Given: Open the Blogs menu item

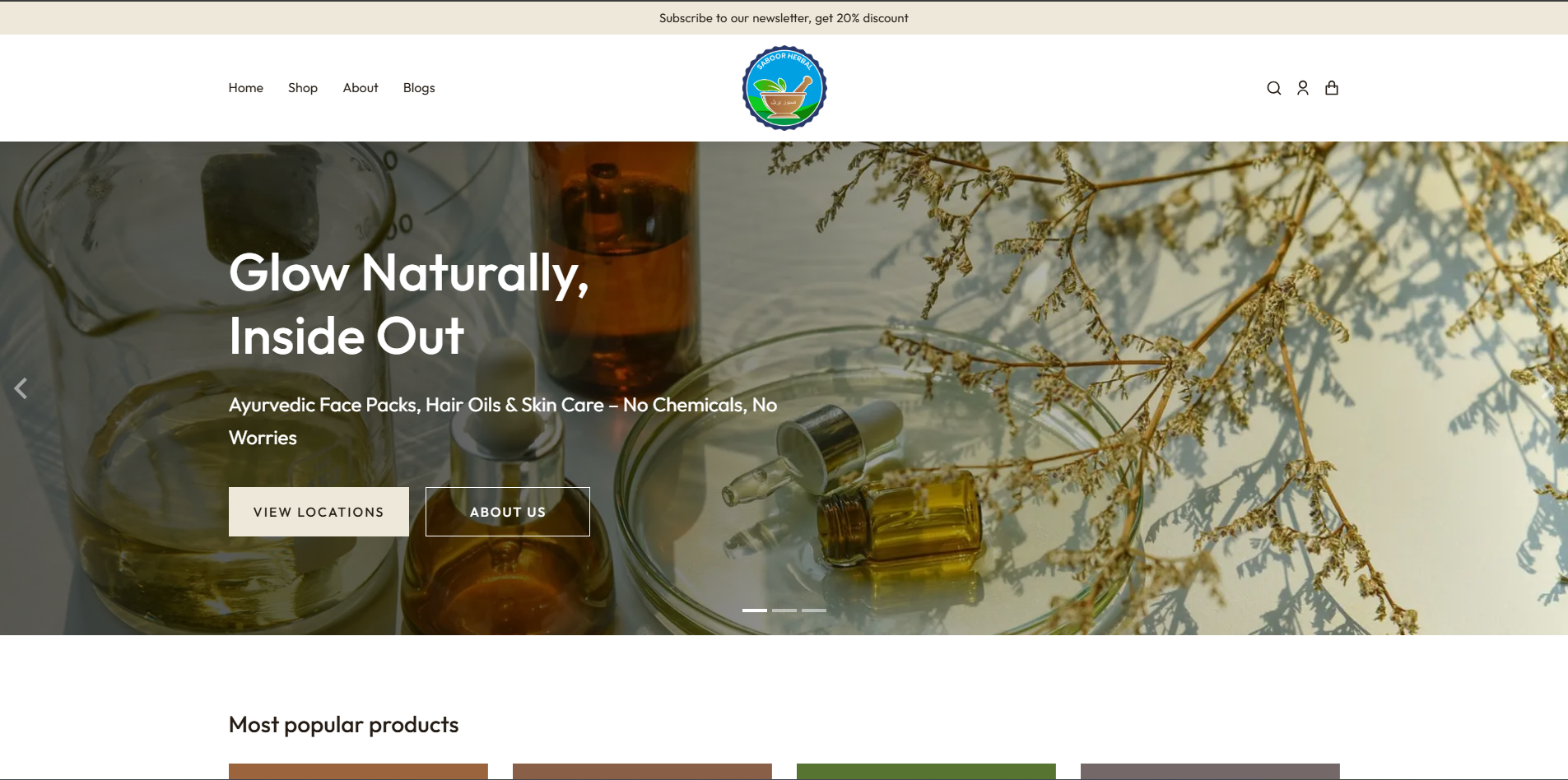Looking at the screenshot, I should [x=419, y=88].
